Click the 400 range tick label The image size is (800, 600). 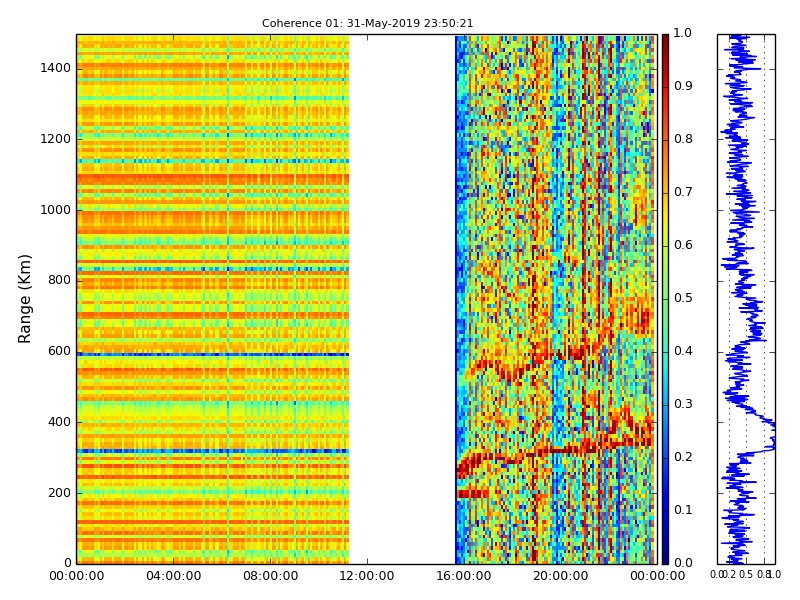tap(60, 422)
